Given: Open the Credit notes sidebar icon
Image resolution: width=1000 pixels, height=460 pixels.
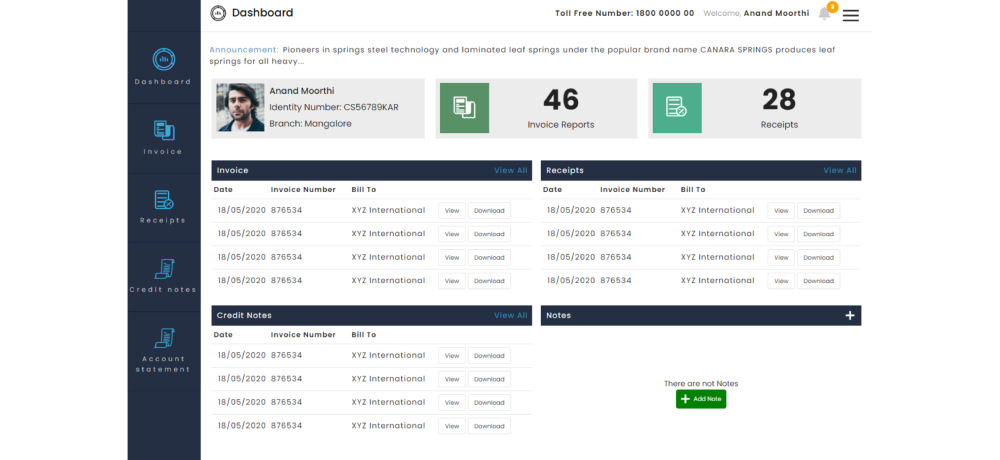Looking at the screenshot, I should click(x=164, y=269).
